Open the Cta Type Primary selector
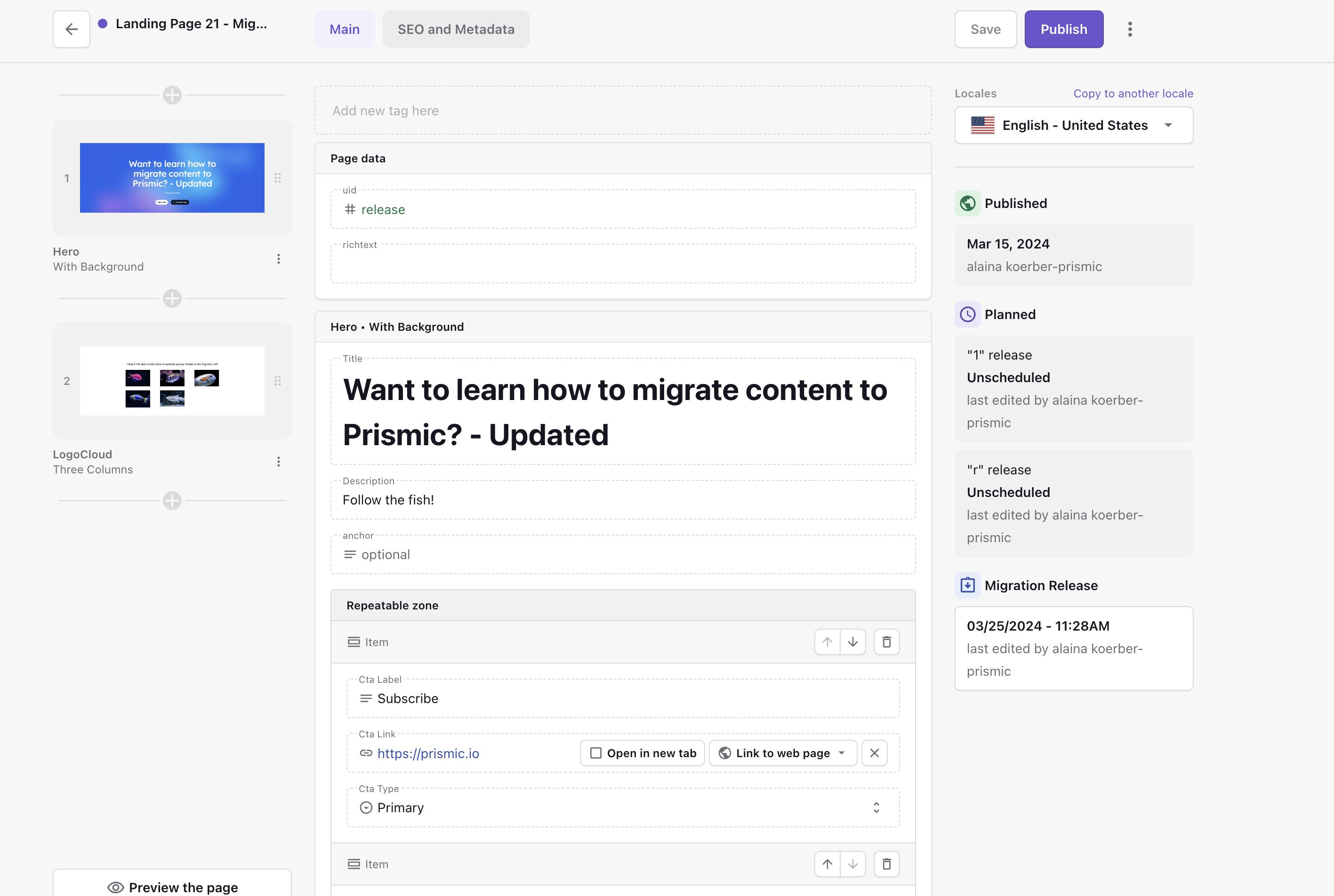Screen dimensions: 1334x896 (x=622, y=808)
